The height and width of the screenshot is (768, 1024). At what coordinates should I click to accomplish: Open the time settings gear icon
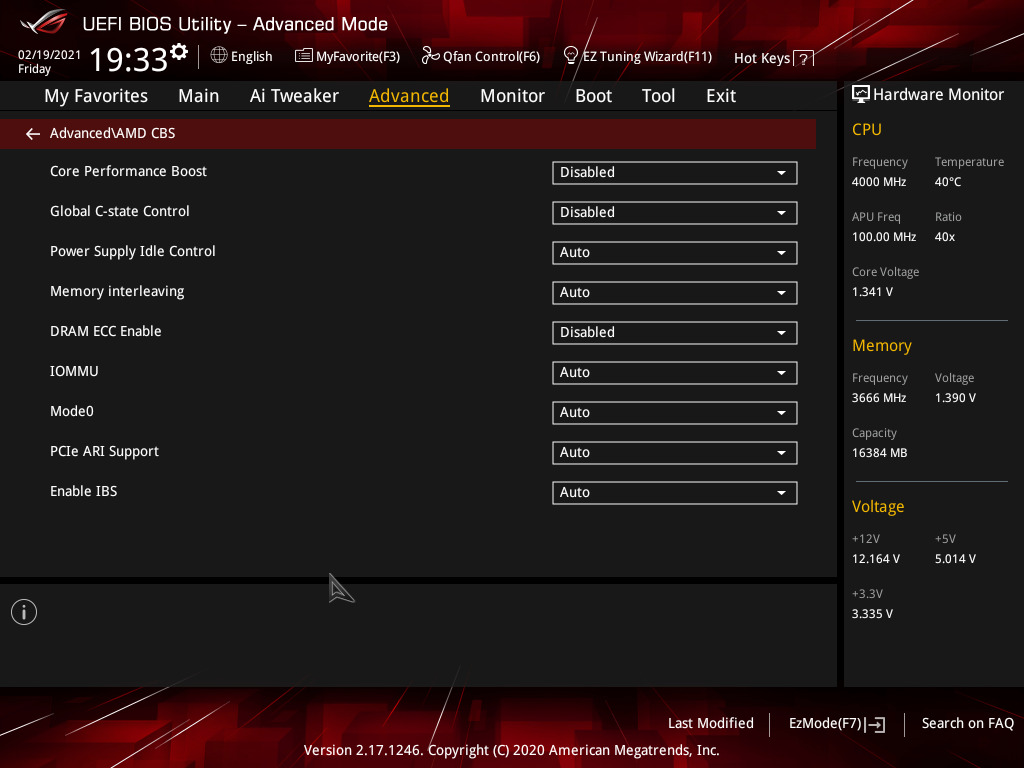[x=179, y=52]
